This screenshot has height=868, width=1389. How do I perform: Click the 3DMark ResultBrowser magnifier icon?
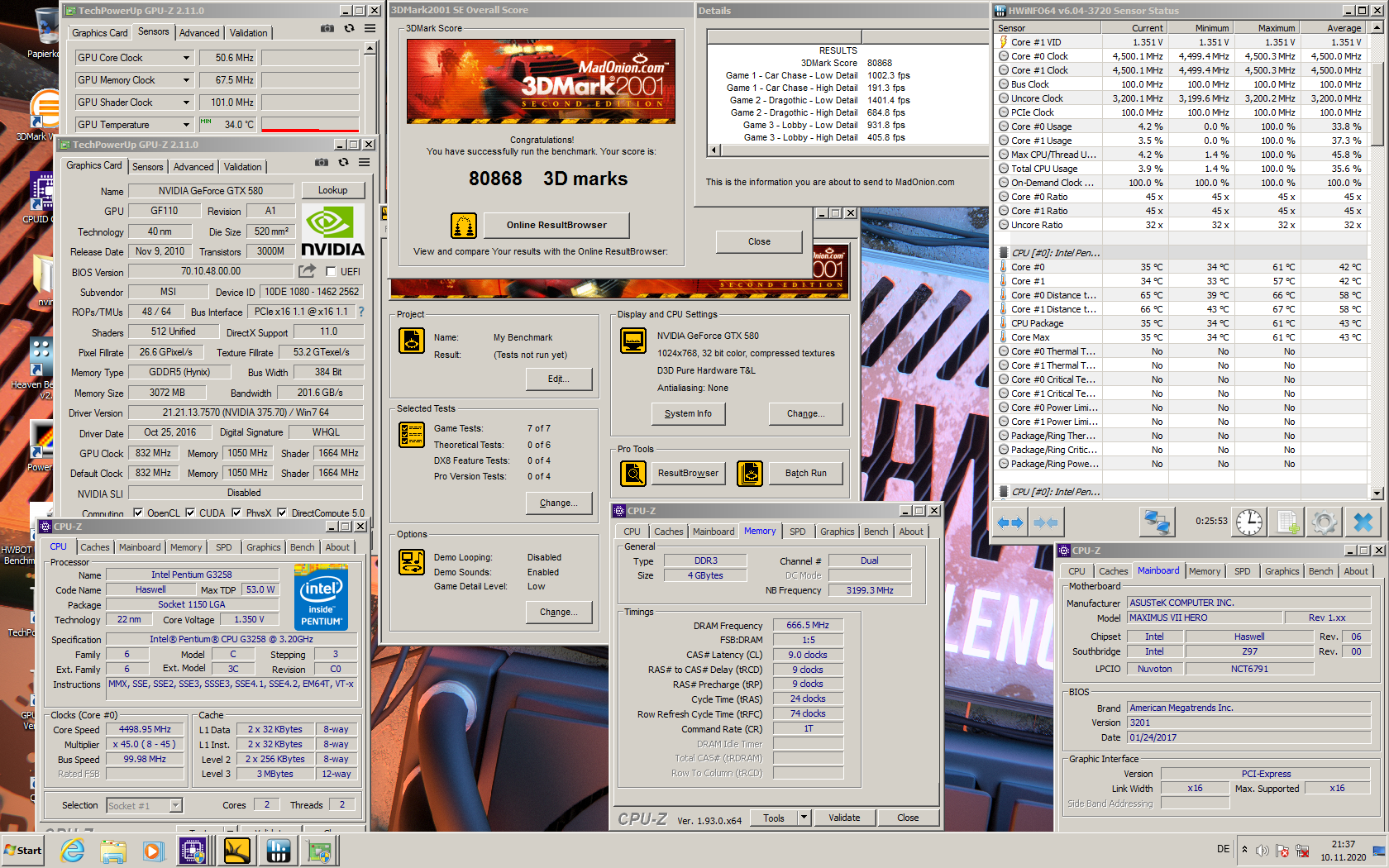633,474
